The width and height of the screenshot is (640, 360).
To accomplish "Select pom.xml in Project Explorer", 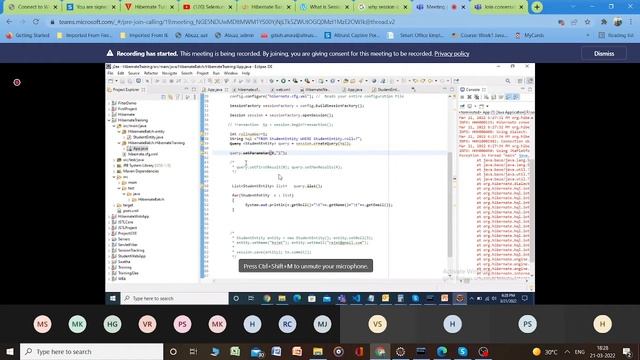I will click(x=127, y=211).
